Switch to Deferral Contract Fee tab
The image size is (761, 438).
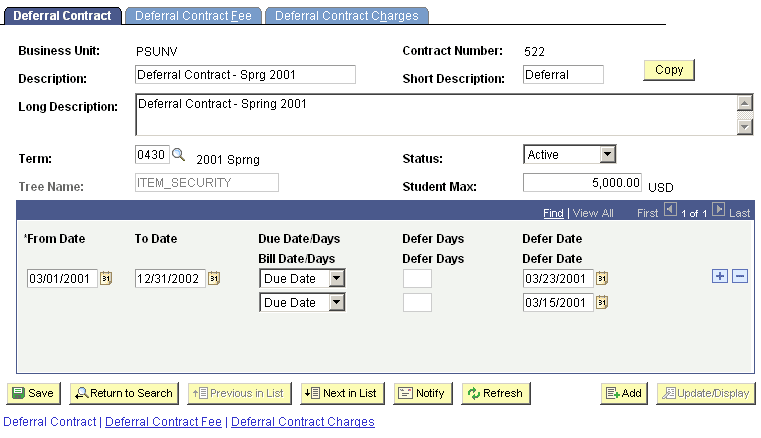(193, 16)
